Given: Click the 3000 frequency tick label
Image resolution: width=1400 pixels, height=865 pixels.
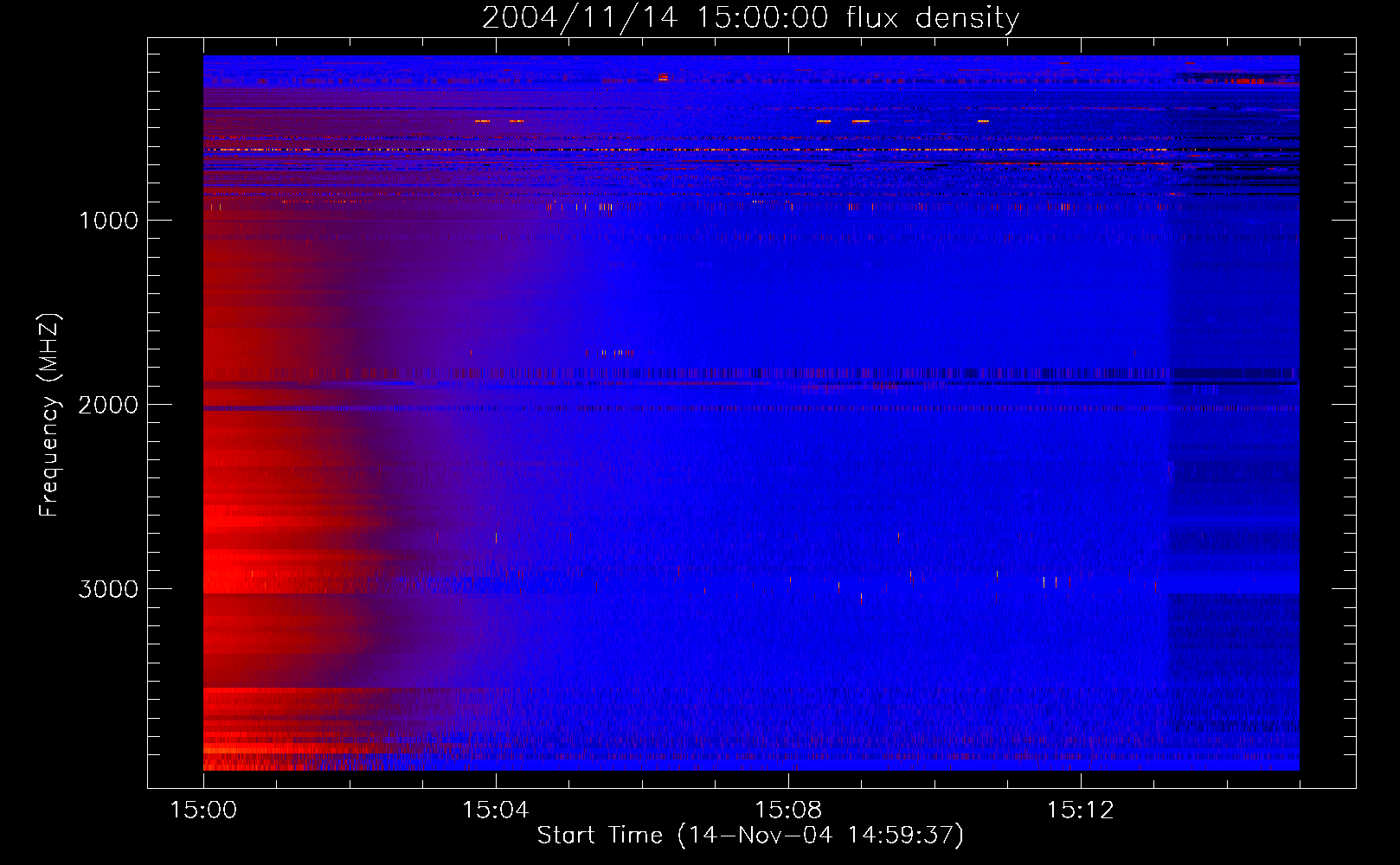Looking at the screenshot, I should tap(108, 589).
